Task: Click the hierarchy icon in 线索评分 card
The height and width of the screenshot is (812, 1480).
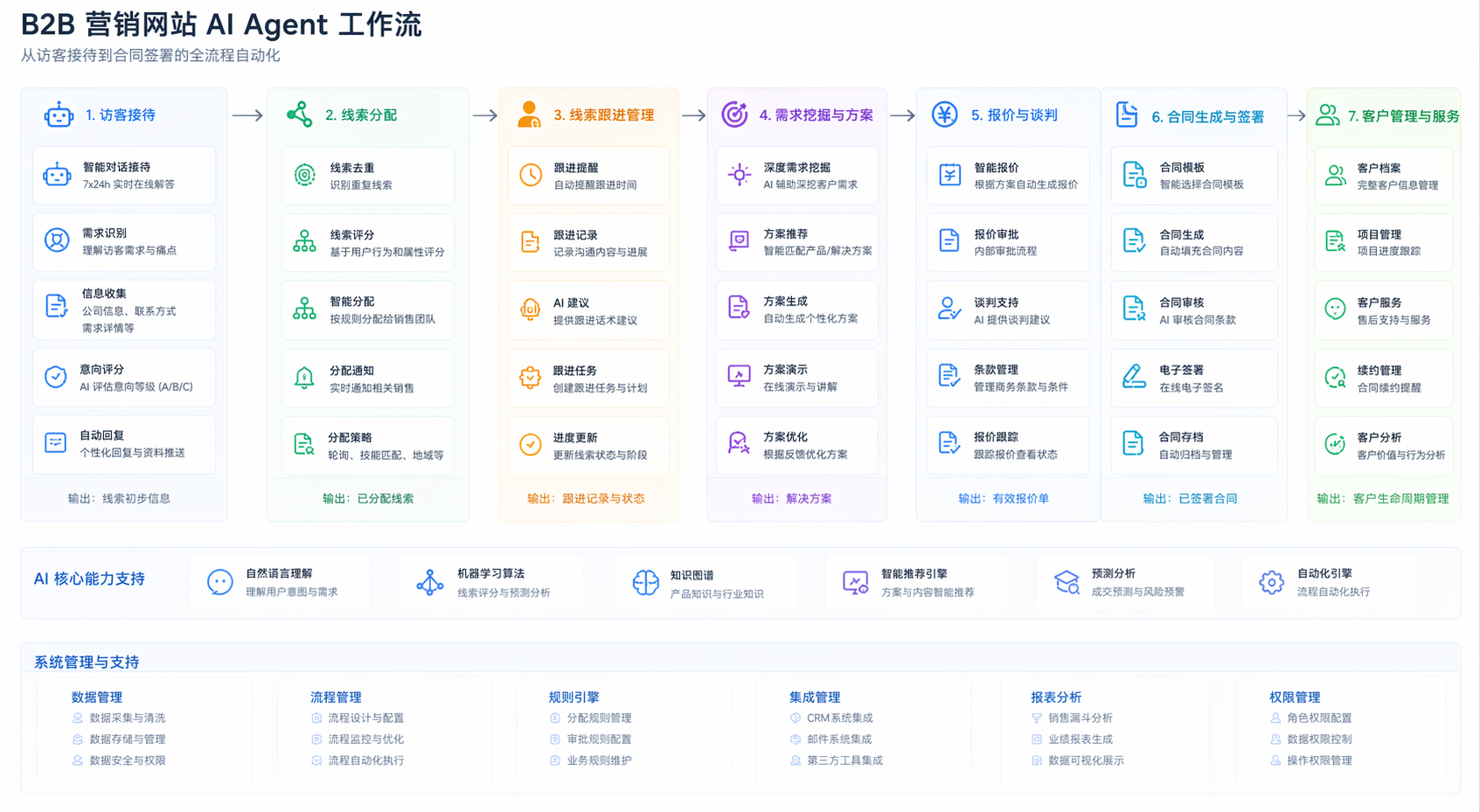Action: coord(304,242)
